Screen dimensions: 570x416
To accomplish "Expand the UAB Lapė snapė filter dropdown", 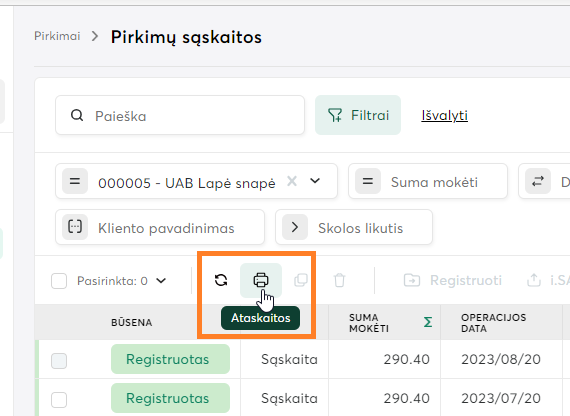I will [315, 181].
